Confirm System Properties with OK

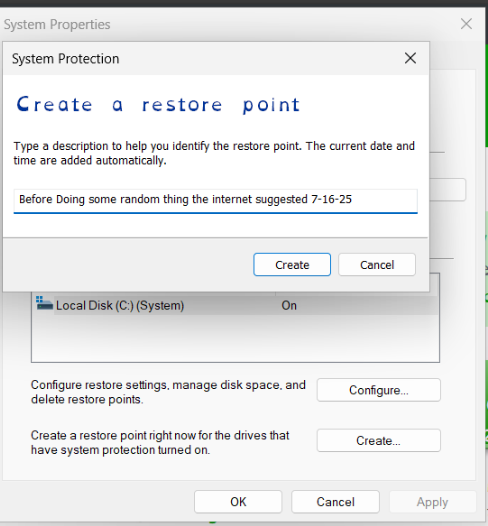(238, 502)
